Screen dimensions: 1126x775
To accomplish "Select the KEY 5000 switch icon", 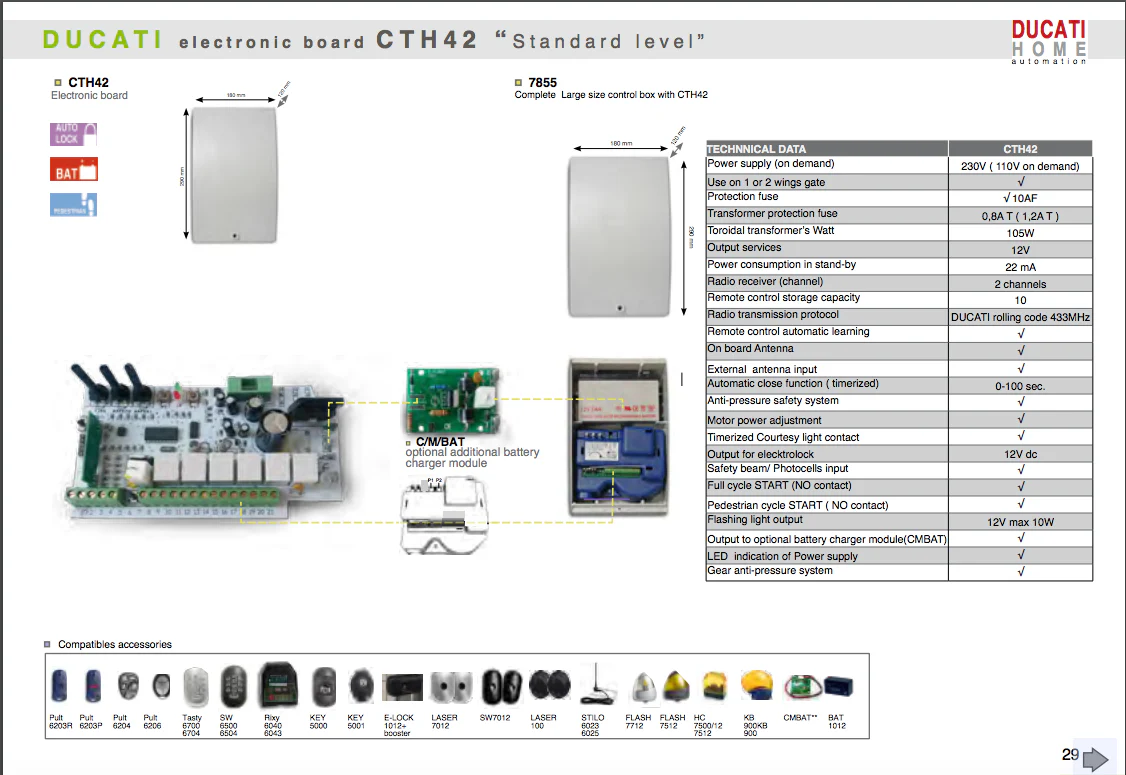I will point(322,686).
